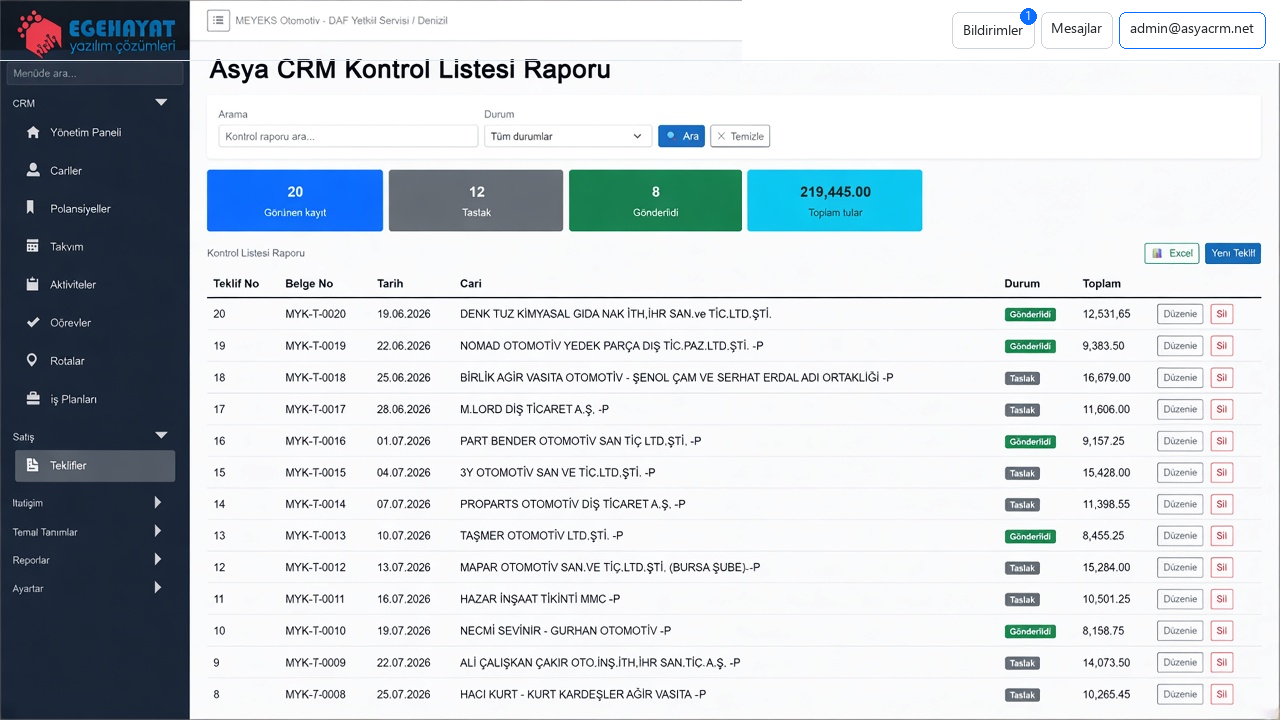Viewport: 1280px width, 720px height.
Task: Click the grey Taslak summary card
Action: pyautogui.click(x=476, y=200)
